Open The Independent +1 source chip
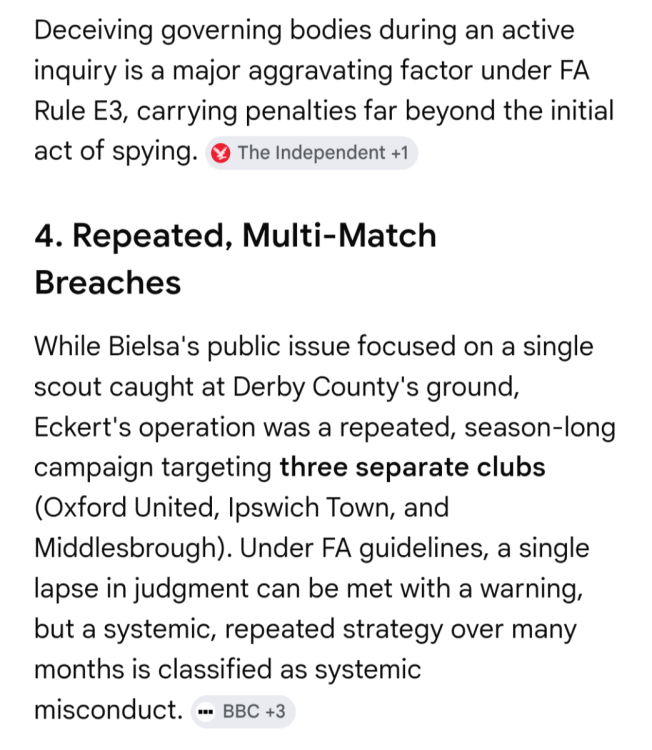Screen dimensions: 652x750 tap(311, 153)
